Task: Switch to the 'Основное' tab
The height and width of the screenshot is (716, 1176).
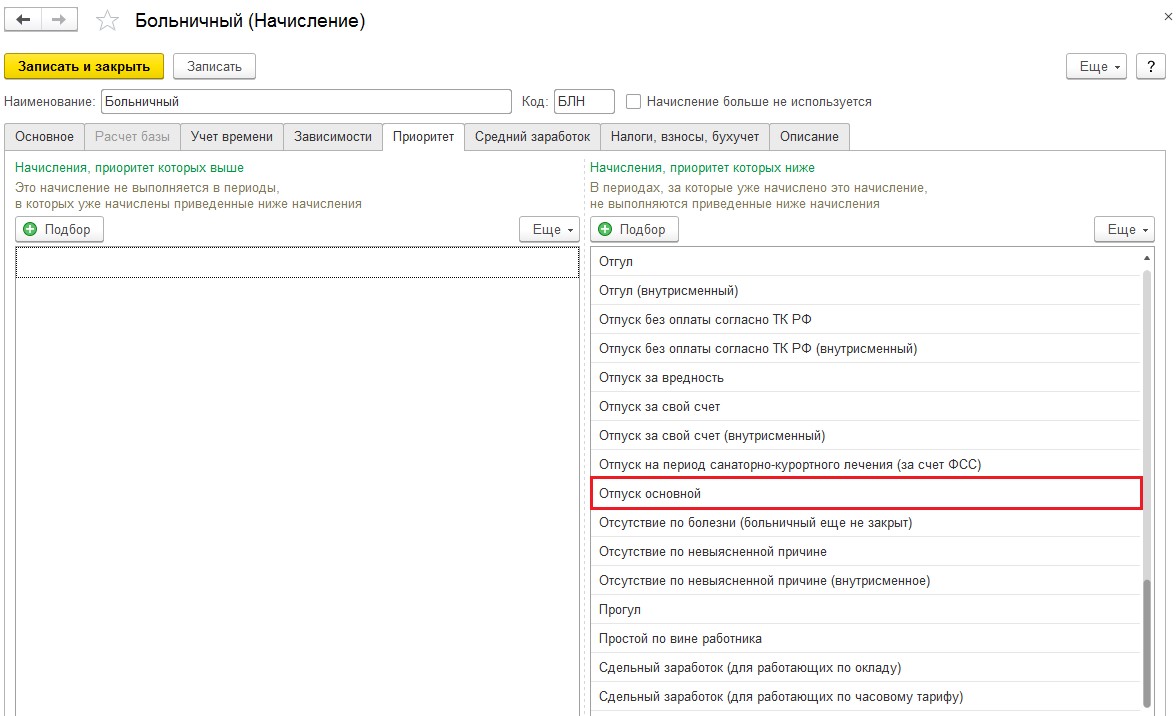Action: pos(44,136)
